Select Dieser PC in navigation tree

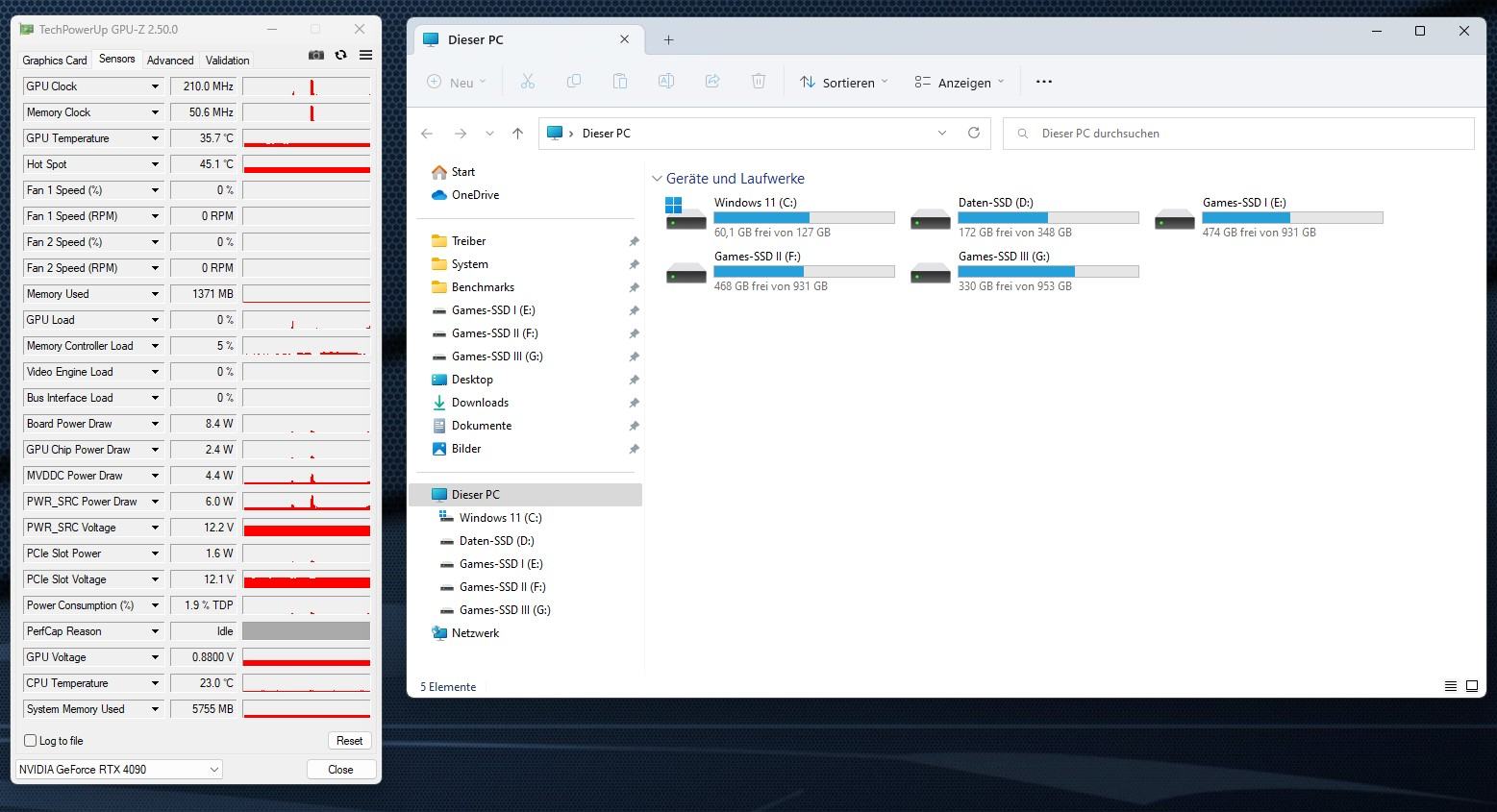tap(525, 495)
